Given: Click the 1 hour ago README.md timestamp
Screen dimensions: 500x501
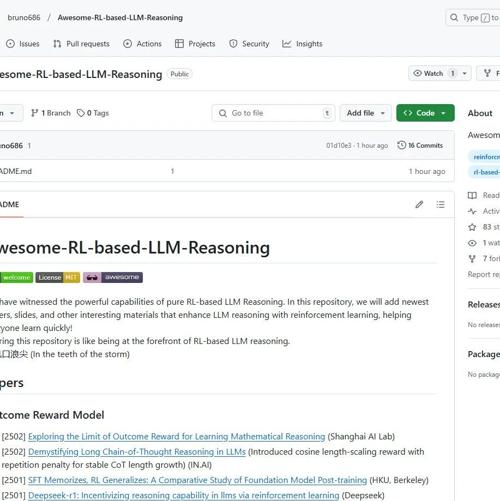Looking at the screenshot, I should (x=427, y=171).
